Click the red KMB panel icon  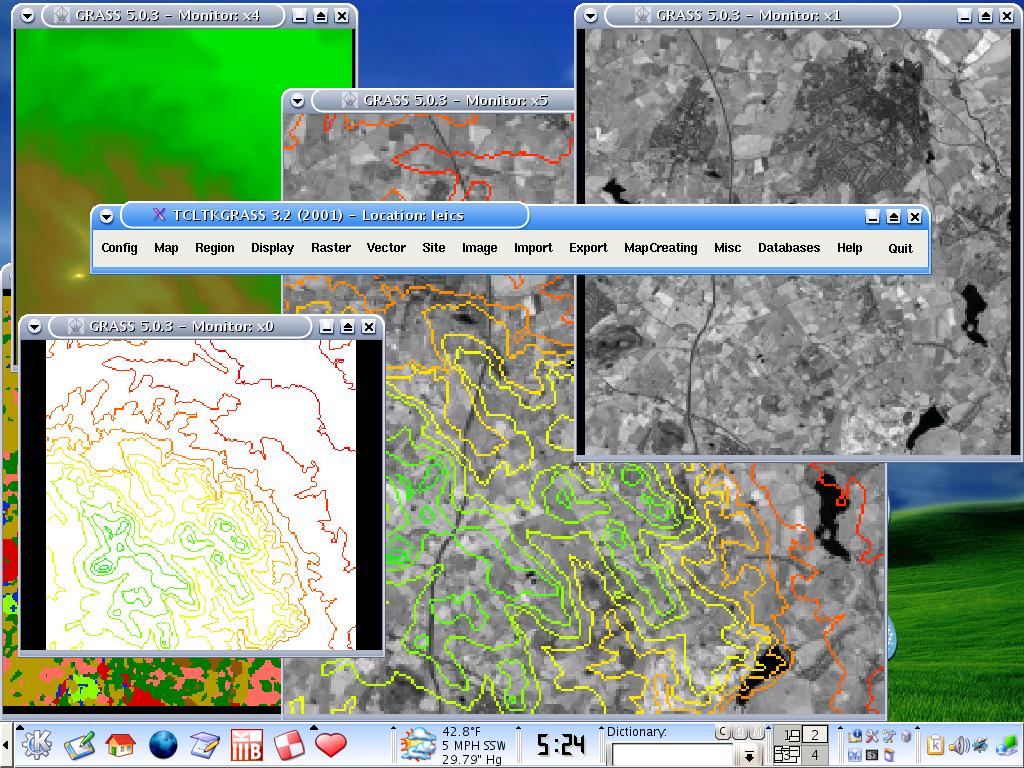coord(247,745)
